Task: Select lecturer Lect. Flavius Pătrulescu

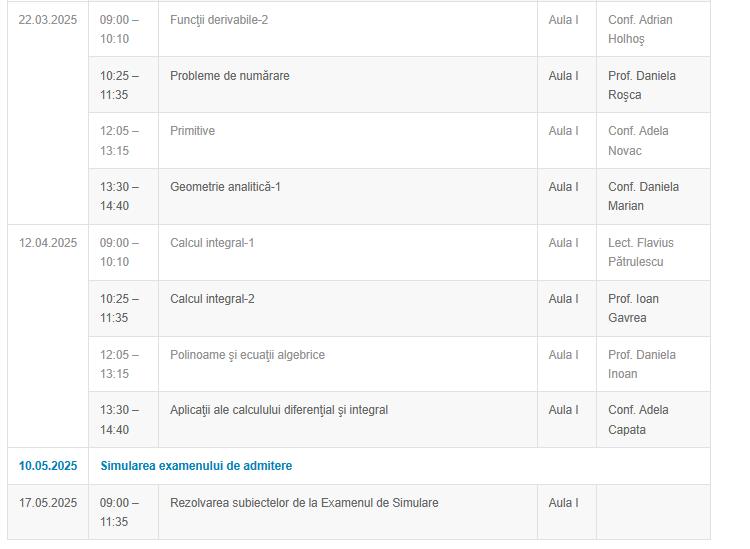Action: (641, 252)
